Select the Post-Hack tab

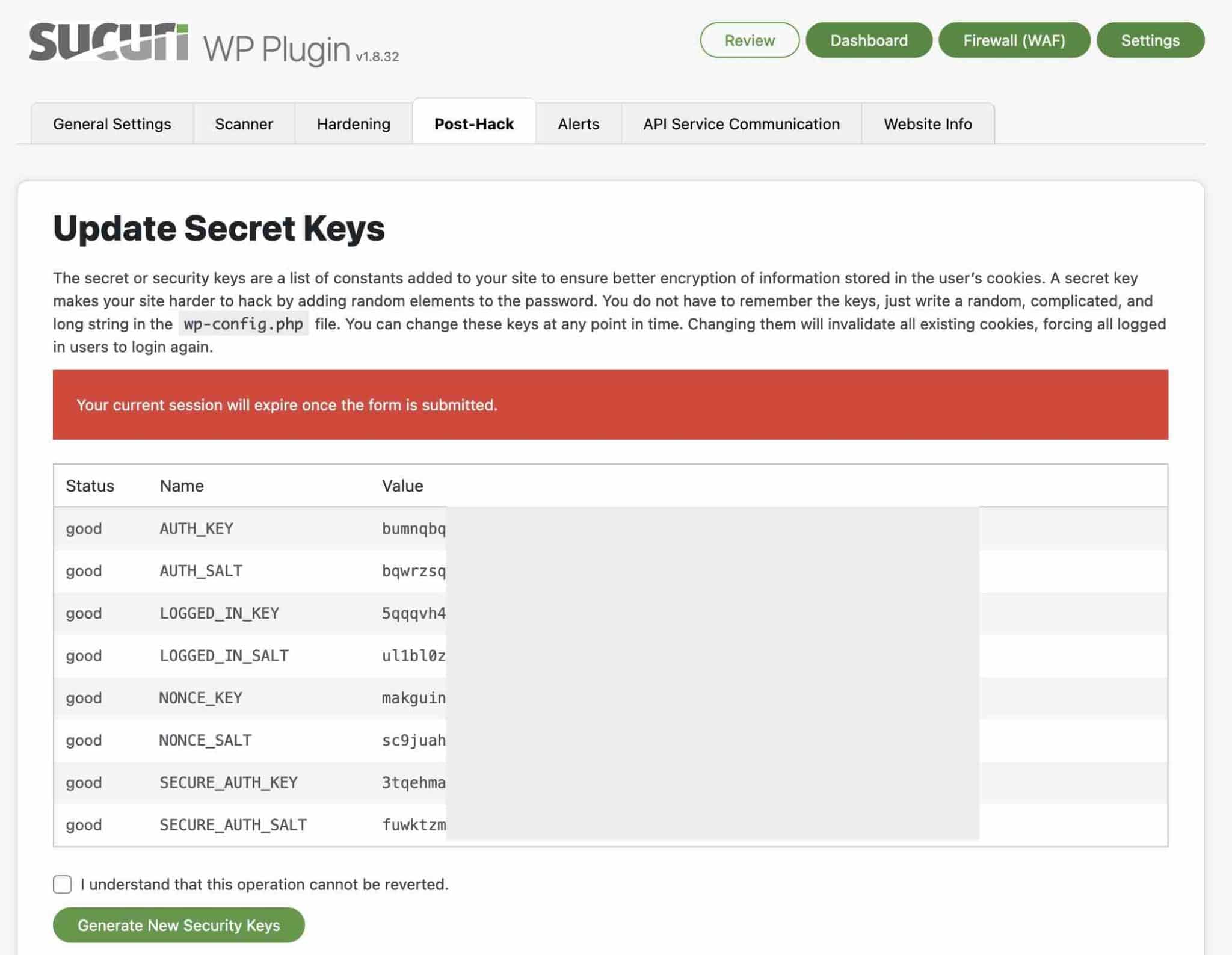coord(474,123)
